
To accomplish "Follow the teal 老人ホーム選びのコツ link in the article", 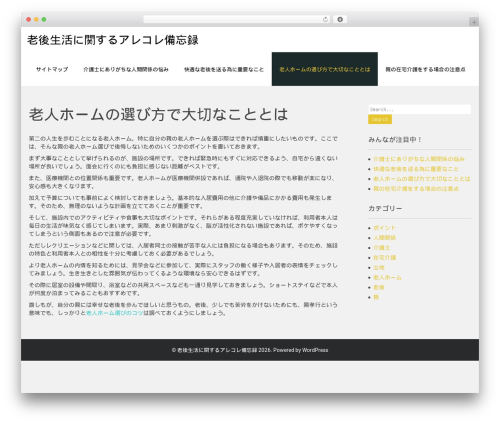I will (x=115, y=313).
